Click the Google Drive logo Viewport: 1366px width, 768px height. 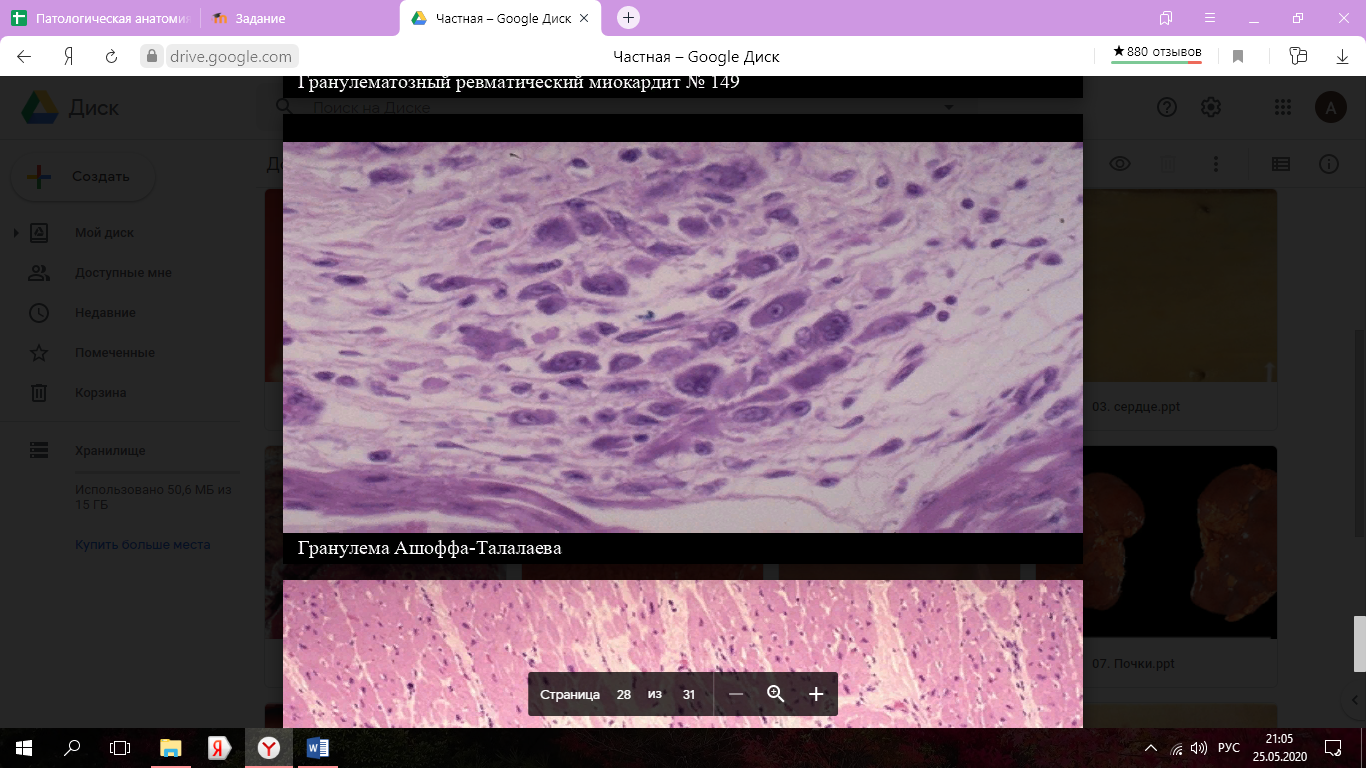pyautogui.click(x=41, y=108)
